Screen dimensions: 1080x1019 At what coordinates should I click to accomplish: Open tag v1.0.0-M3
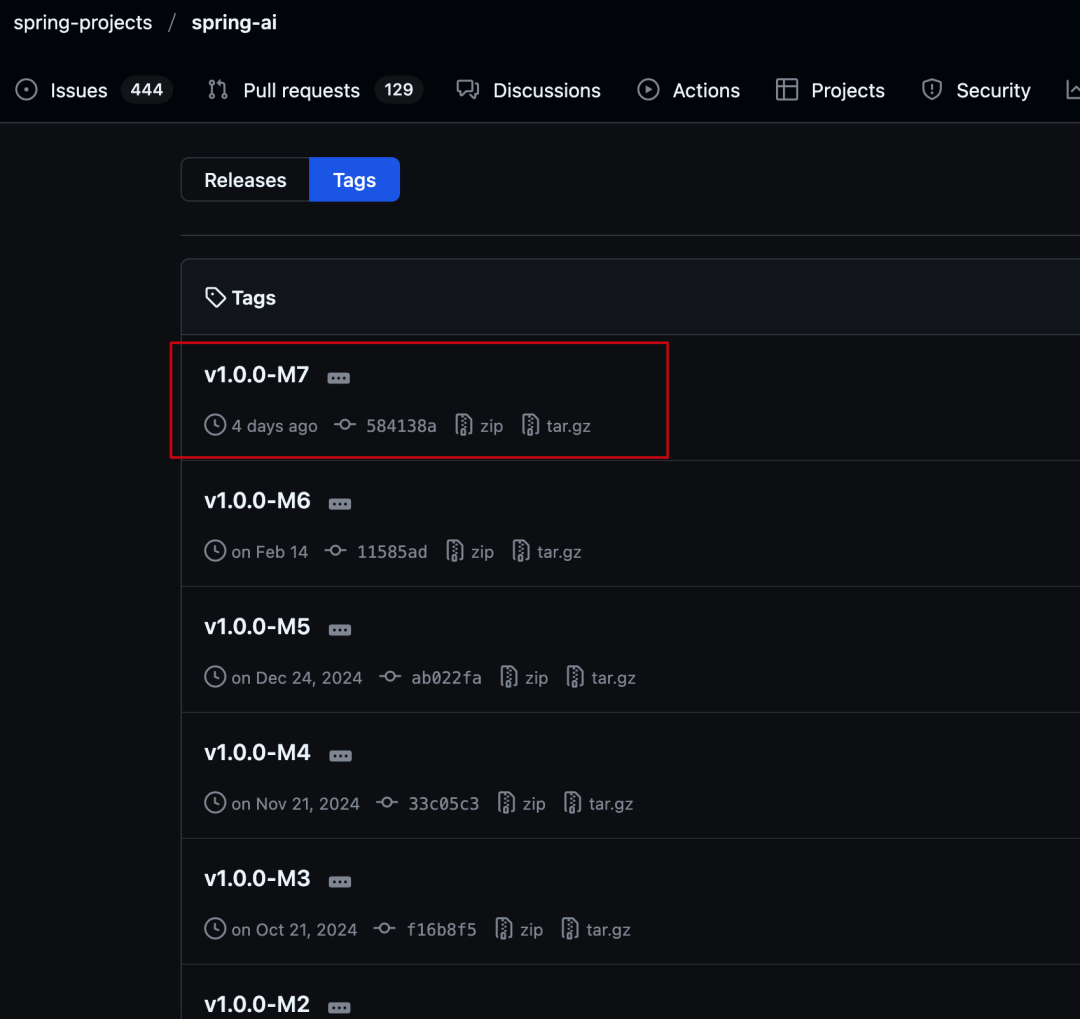coord(258,878)
